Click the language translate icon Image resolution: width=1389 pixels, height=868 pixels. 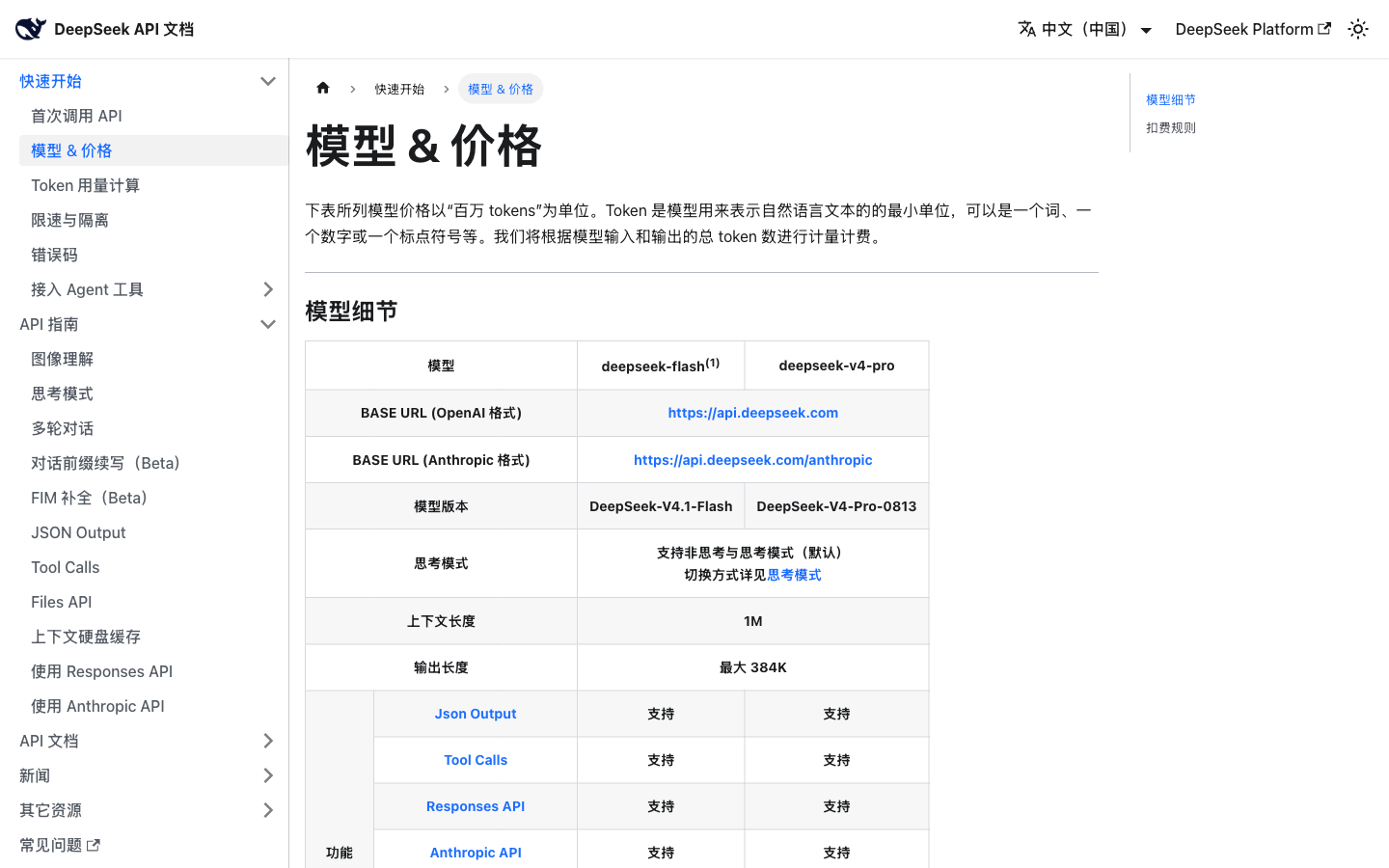[x=1026, y=29]
